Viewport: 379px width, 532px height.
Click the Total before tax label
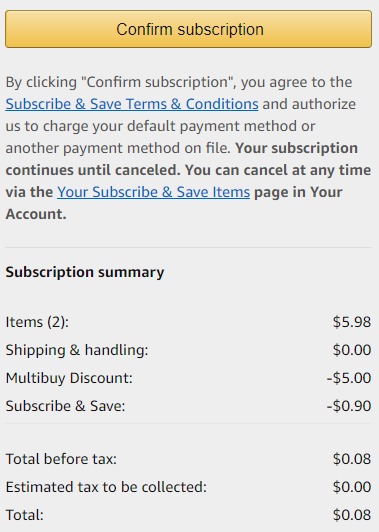[x=61, y=459]
